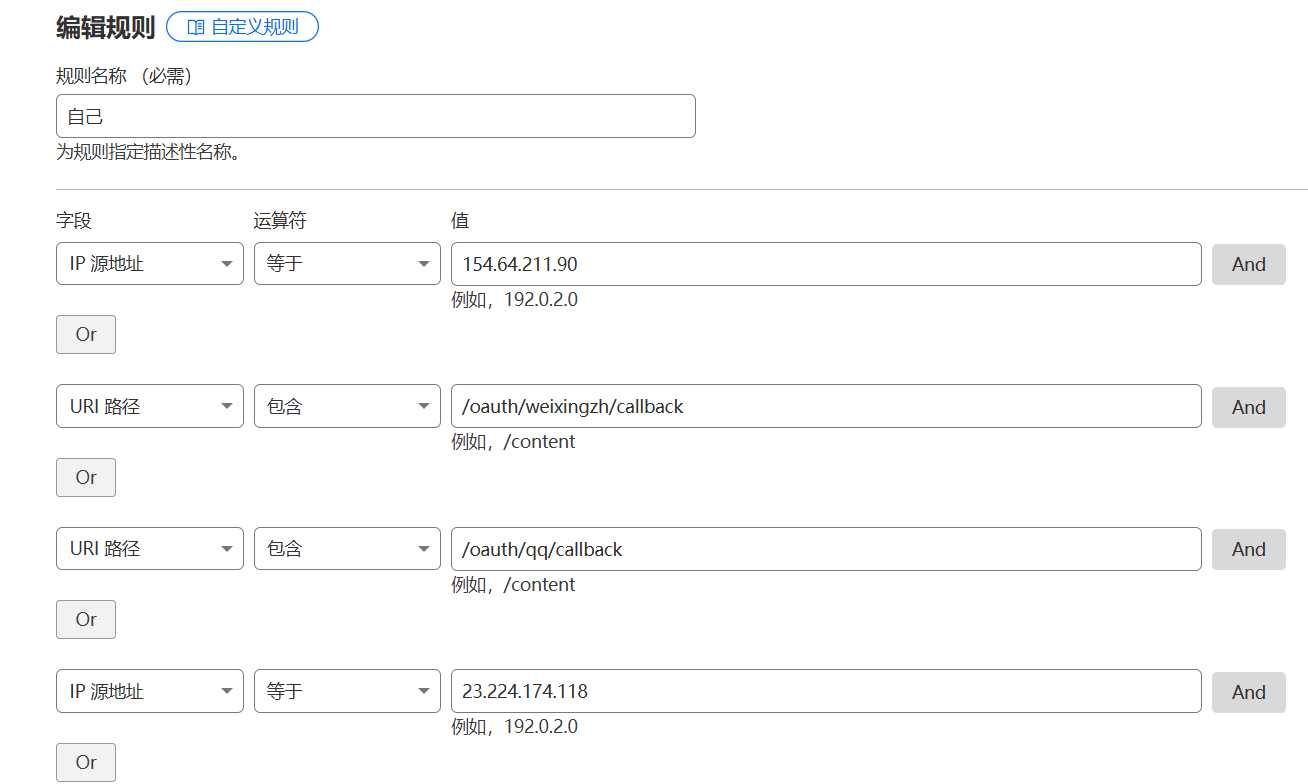Screen dimensions: 1308x784
Task: Click example text 例如，192.0.2.0 under 154.64.211.90
Action: point(515,299)
